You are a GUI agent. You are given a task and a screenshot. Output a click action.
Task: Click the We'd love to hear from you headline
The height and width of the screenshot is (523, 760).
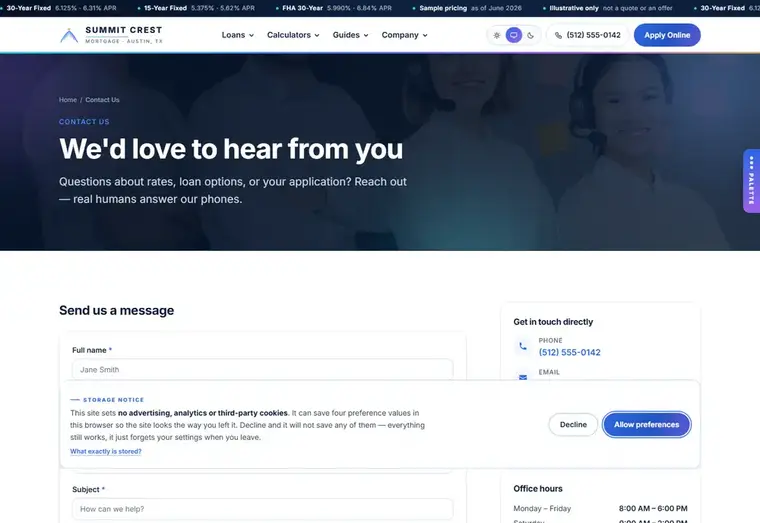[231, 149]
